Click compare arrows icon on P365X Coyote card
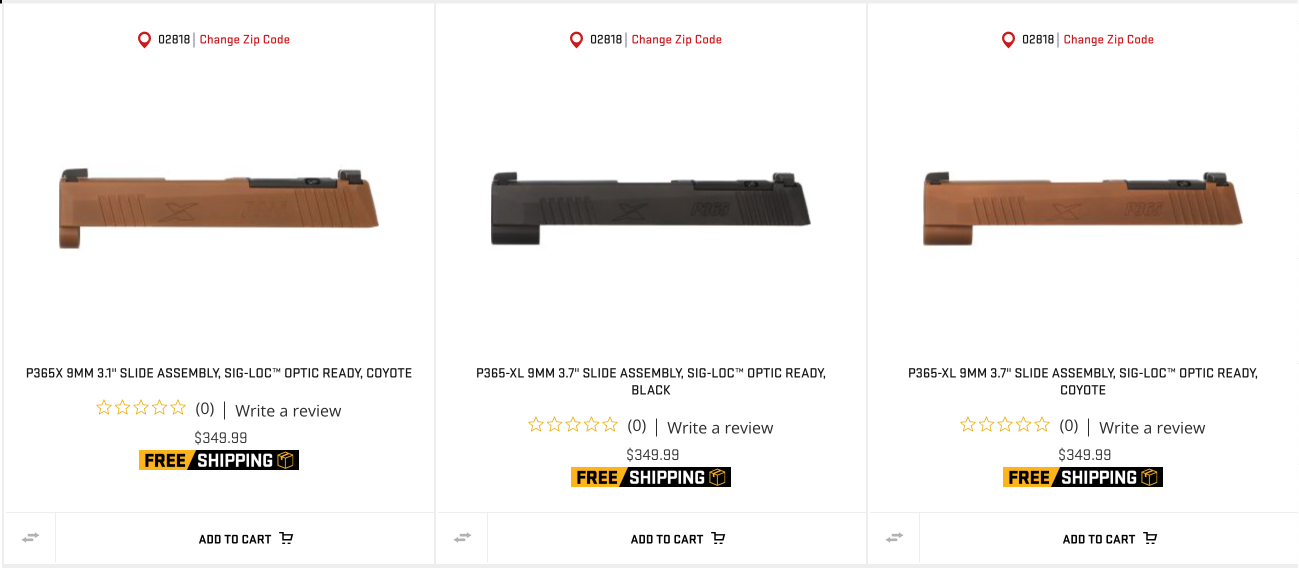This screenshot has height=568, width=1299. [x=31, y=537]
